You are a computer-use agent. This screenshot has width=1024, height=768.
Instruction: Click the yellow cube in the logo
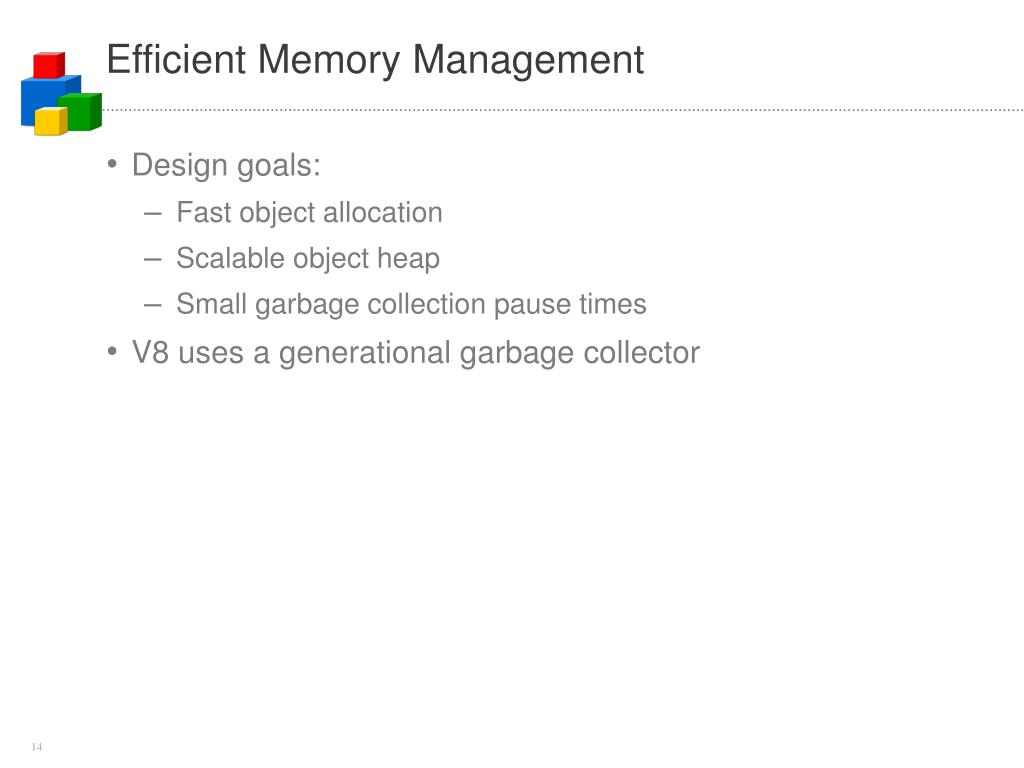point(50,121)
